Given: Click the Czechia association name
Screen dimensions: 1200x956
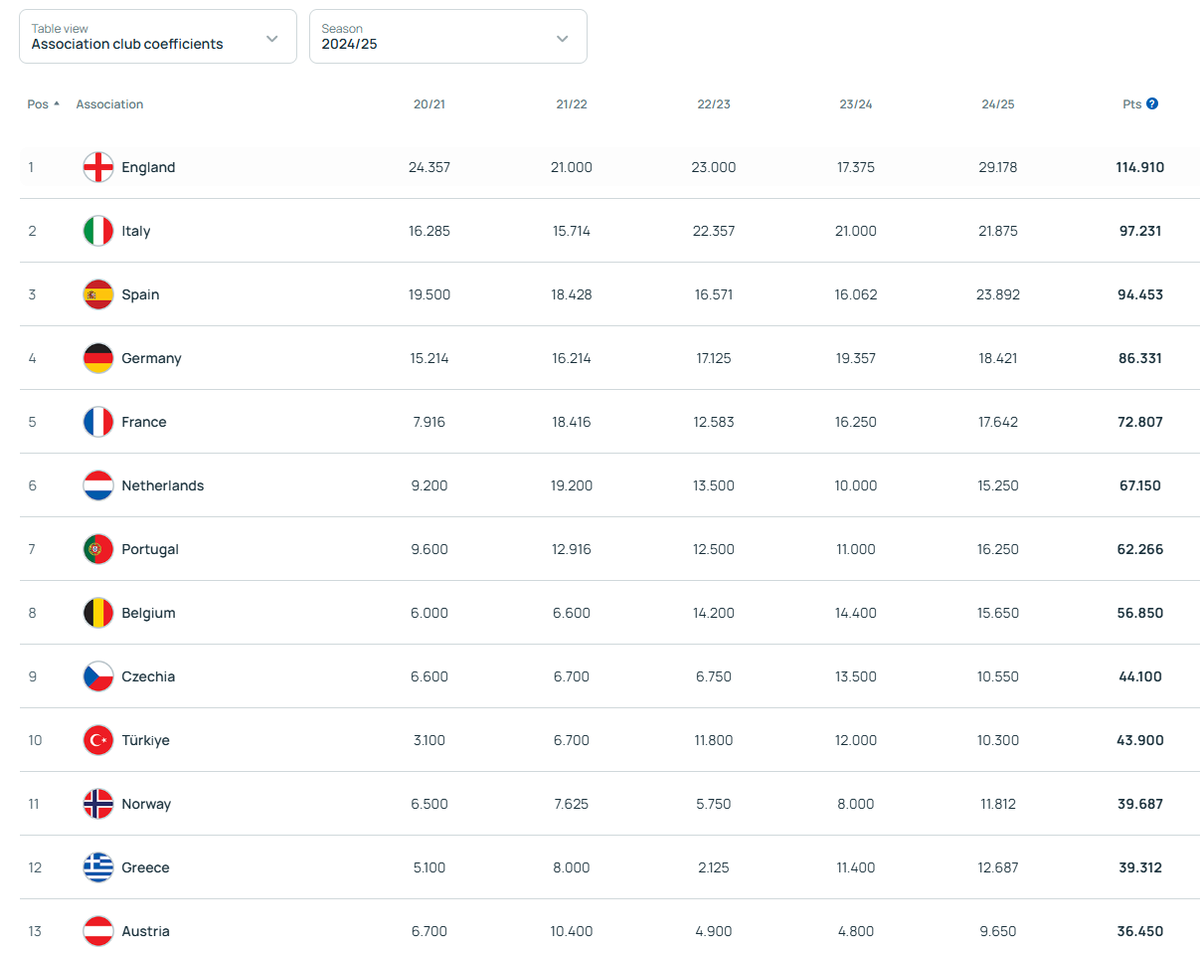Looking at the screenshot, I should [x=148, y=677].
